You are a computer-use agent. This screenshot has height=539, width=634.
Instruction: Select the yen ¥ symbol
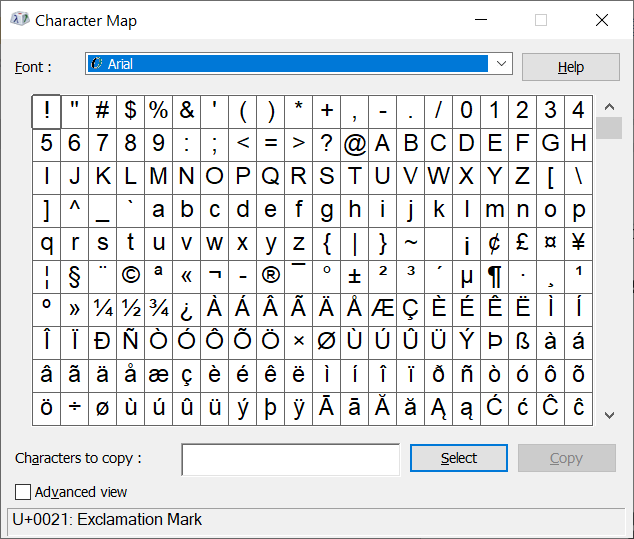click(x=579, y=244)
